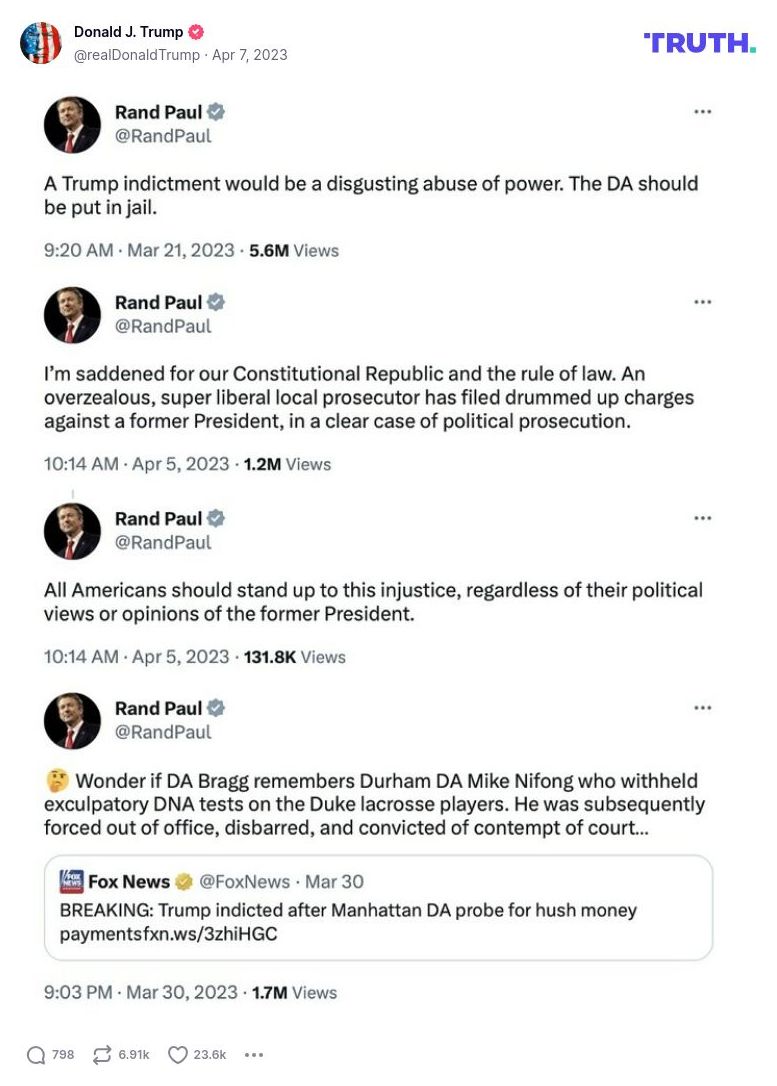Viewport: 777px width, 1086px height.
Task: Click the red verified badge by Donald J. Trump
Action: 197,32
